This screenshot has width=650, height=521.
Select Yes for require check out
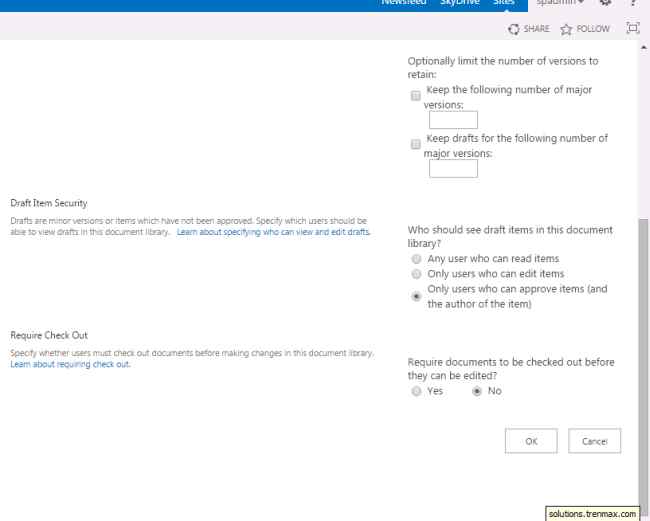[416, 391]
